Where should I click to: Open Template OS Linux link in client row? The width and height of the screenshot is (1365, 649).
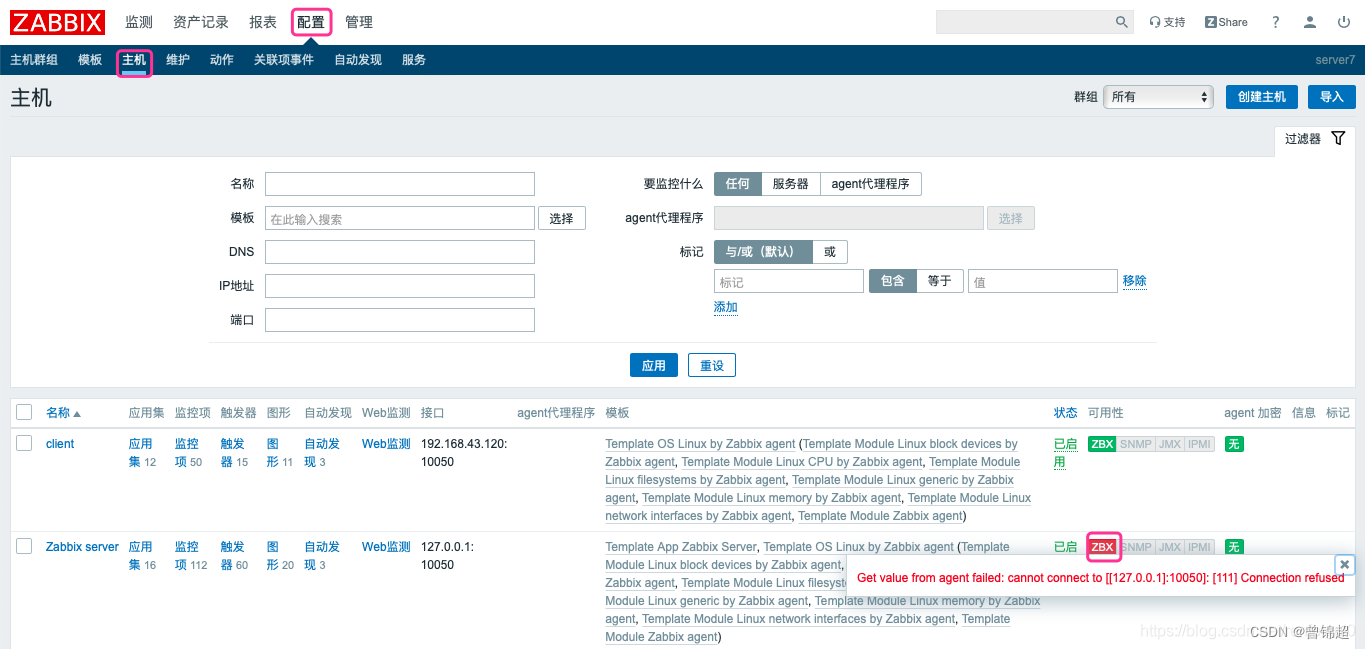700,444
